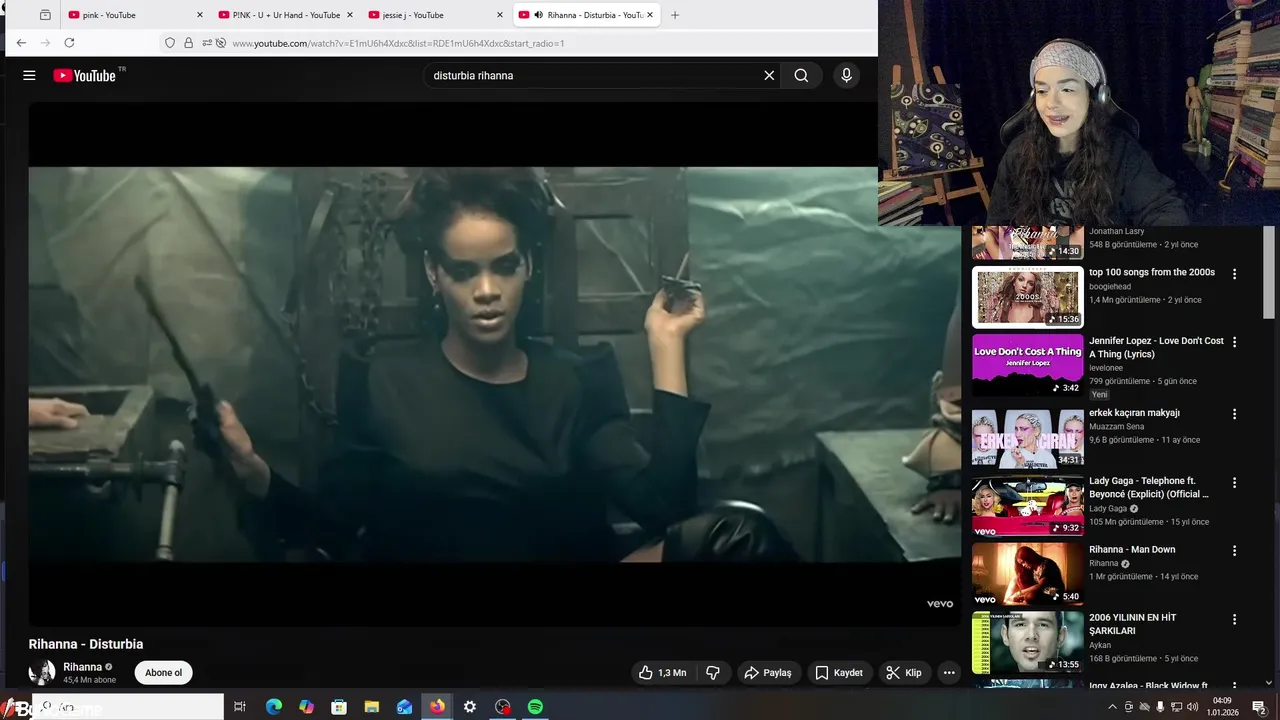Open Windows Settings gear in taskbar
Viewport: 1280px width, 720px height.
[470, 707]
